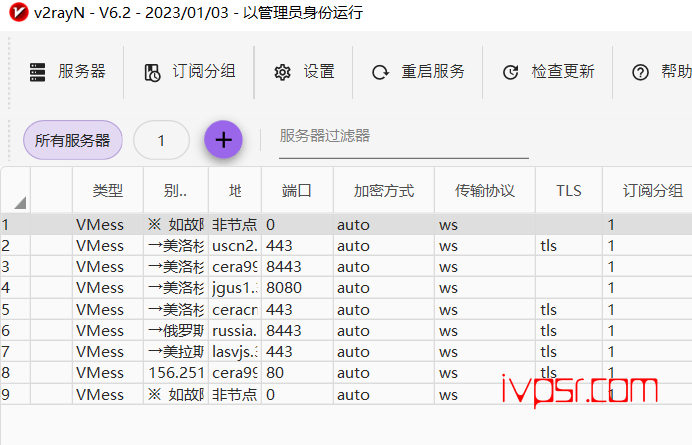The height and width of the screenshot is (445, 692).
Task: Click the VMess cell in row 3
Action: tap(108, 267)
